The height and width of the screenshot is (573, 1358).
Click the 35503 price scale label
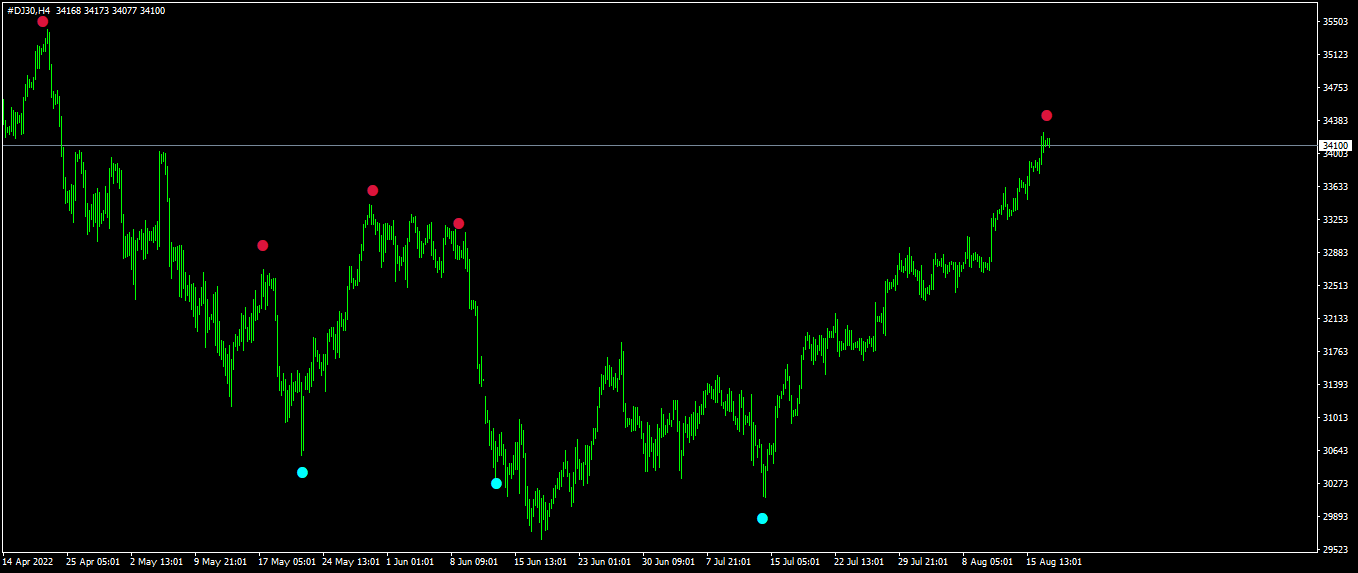(1336, 21)
